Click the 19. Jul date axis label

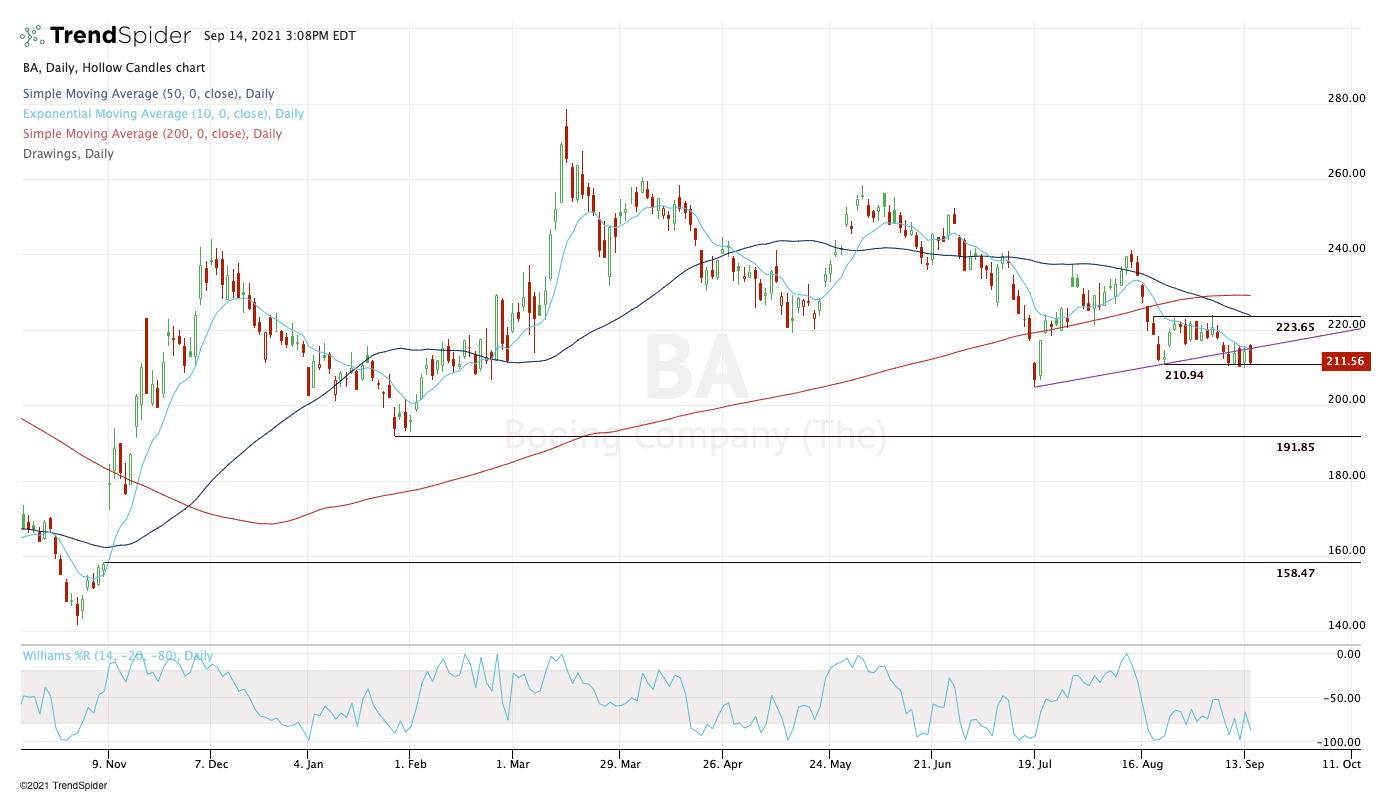click(x=1035, y=762)
